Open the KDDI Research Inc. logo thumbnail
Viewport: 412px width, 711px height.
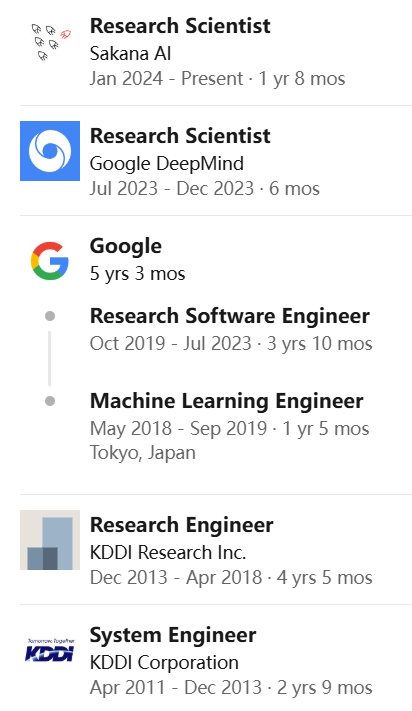click(x=50, y=540)
